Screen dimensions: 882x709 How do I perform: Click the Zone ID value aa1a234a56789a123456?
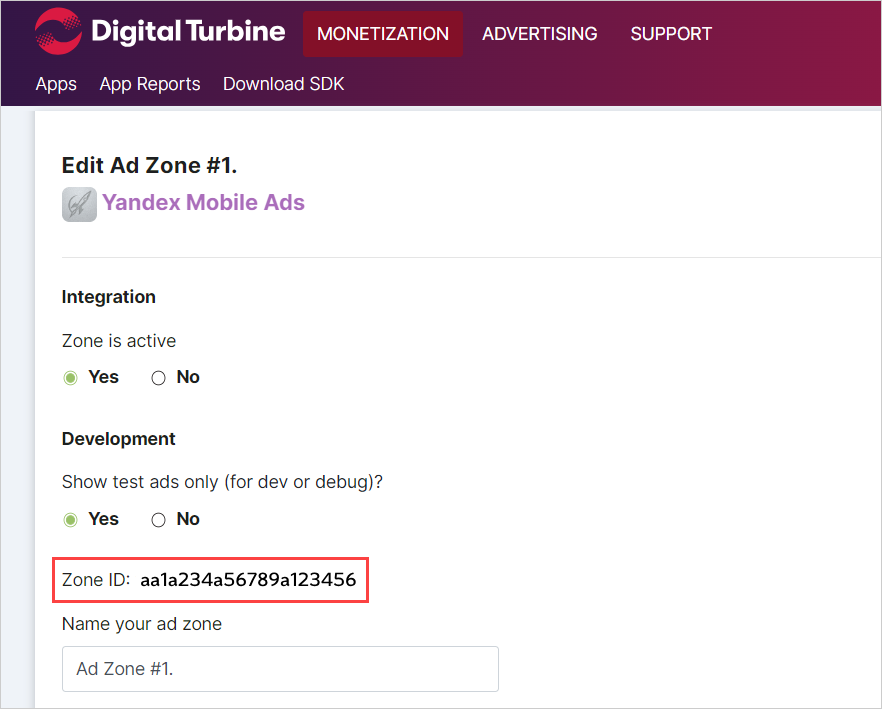(x=248, y=580)
